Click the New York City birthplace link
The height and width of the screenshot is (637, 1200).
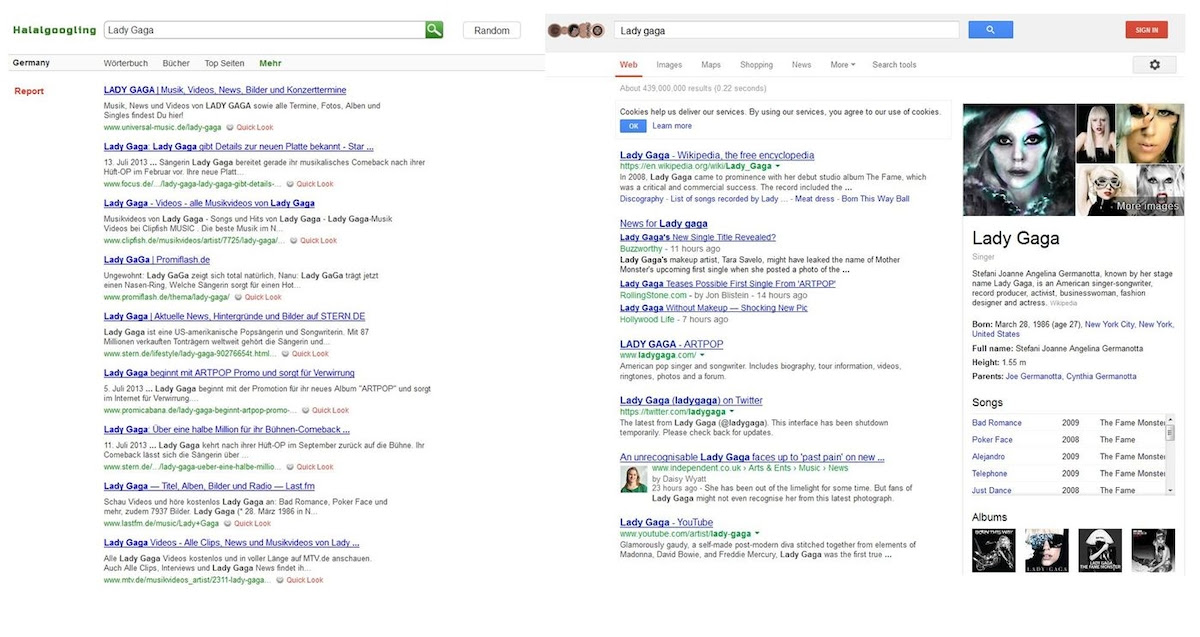pos(1110,324)
